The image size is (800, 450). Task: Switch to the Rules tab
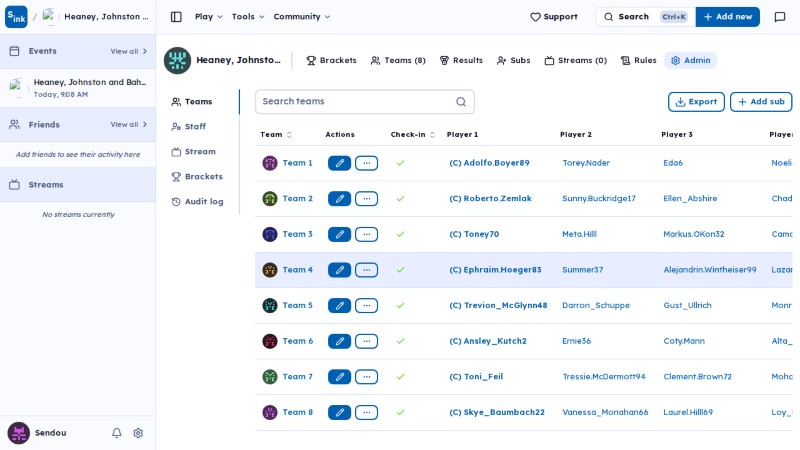tap(638, 60)
